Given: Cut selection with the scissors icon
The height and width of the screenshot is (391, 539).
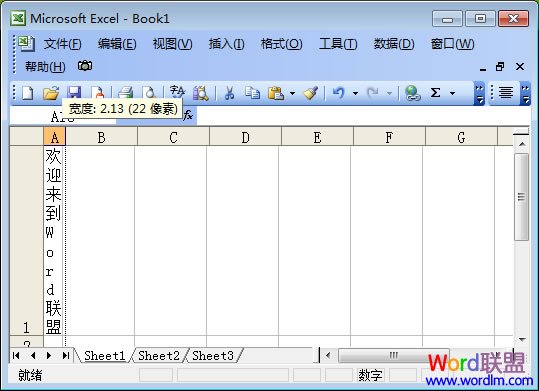Looking at the screenshot, I should (x=229, y=93).
